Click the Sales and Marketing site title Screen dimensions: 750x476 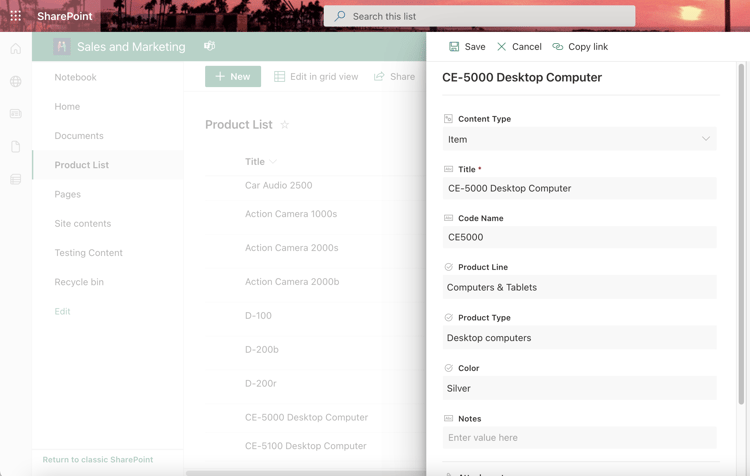pos(131,46)
